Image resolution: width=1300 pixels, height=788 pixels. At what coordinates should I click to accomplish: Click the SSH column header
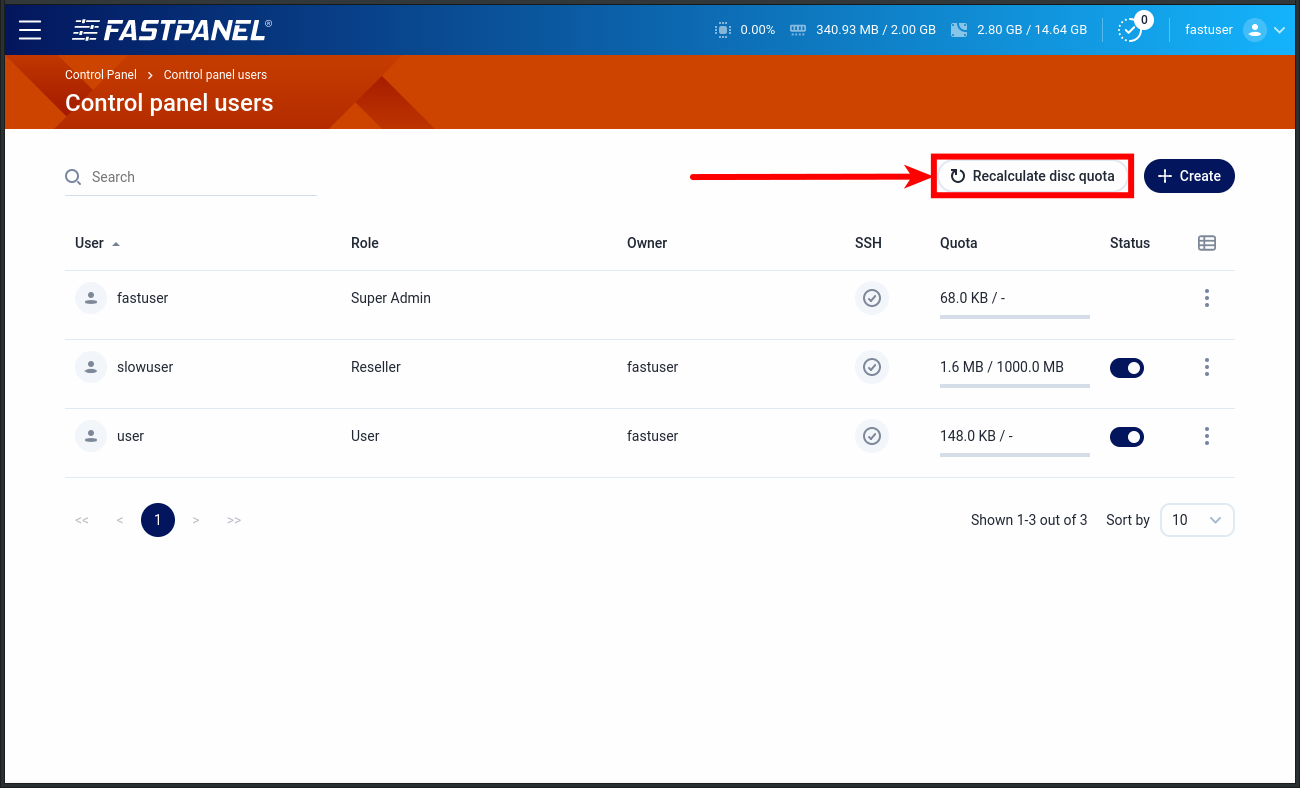pyautogui.click(x=868, y=243)
